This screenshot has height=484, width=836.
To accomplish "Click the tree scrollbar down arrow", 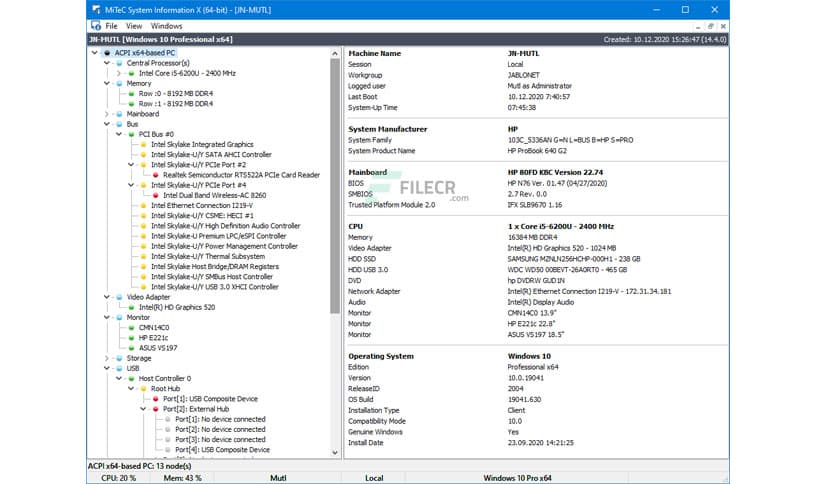I will (335, 453).
